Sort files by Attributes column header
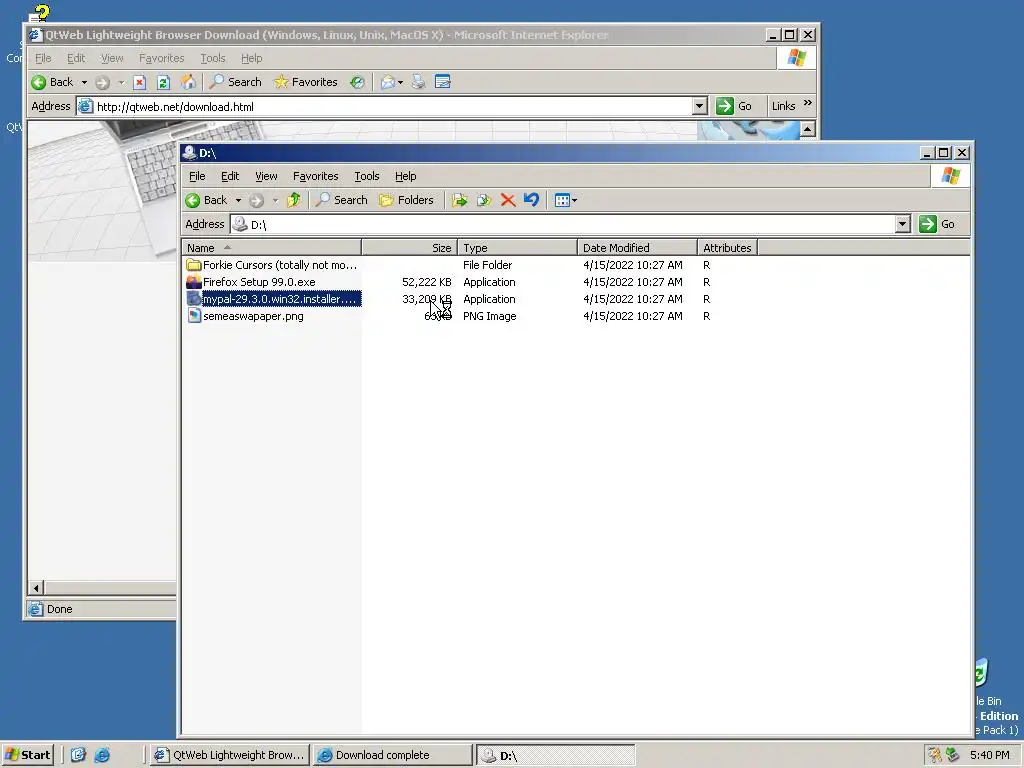The width and height of the screenshot is (1024, 768). tap(727, 248)
